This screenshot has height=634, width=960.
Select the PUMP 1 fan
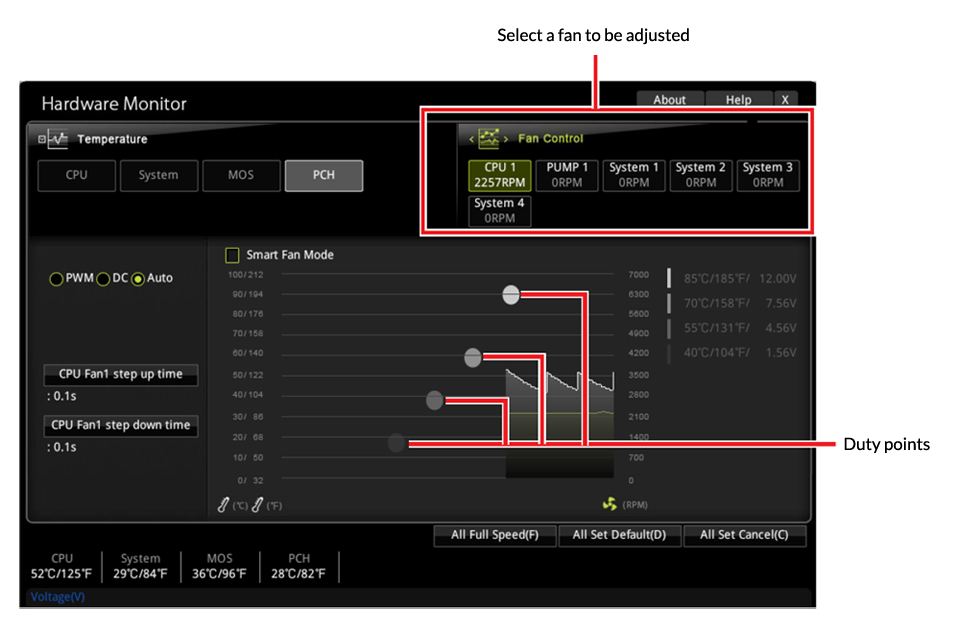[568, 175]
